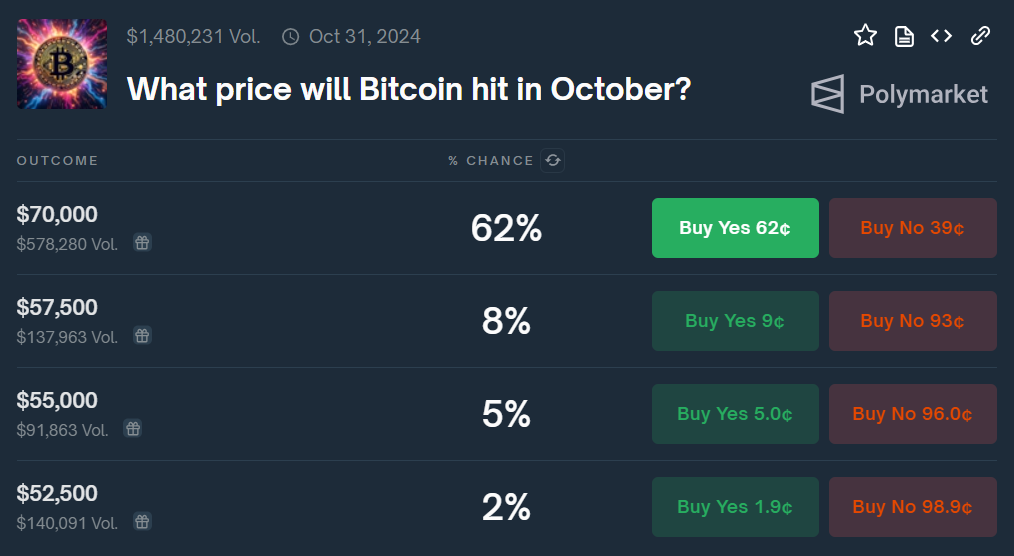Choose Buy No 96.0¢ for $55,000
The width and height of the screenshot is (1014, 556).
(x=912, y=414)
